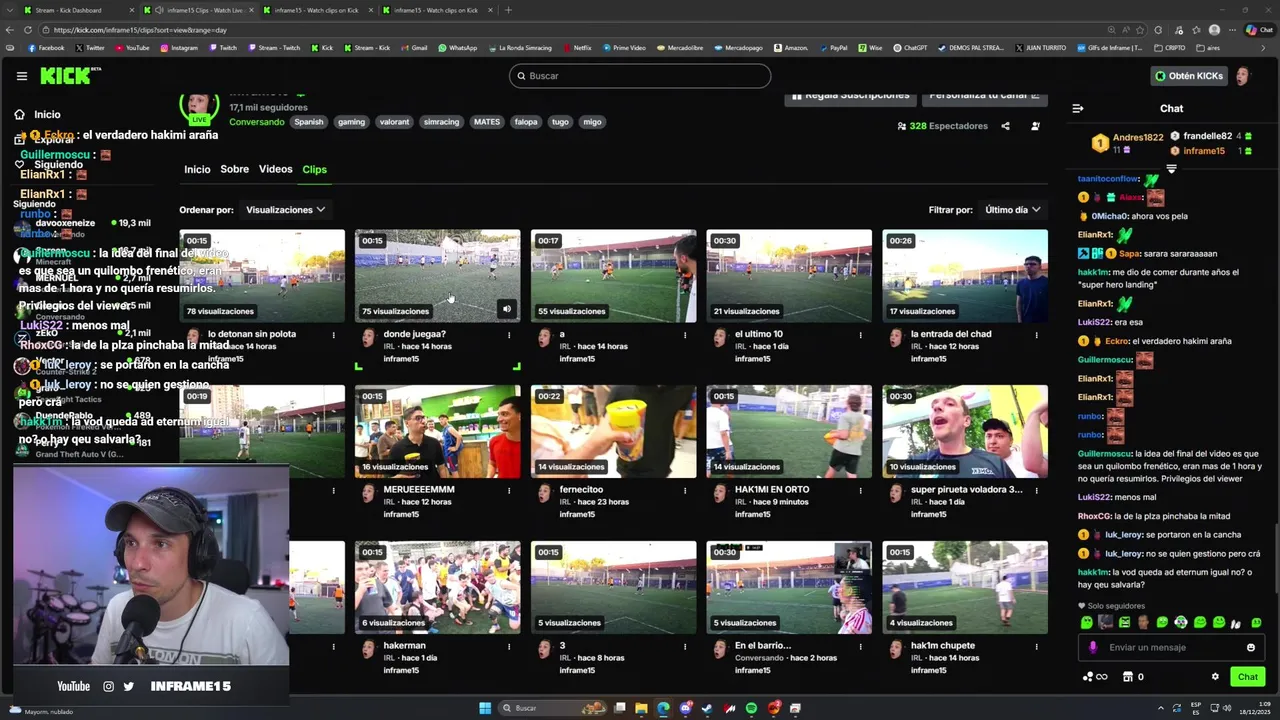Open options for clip 'el ultimo 10'
Viewport: 1280px width, 720px height.
860,335
